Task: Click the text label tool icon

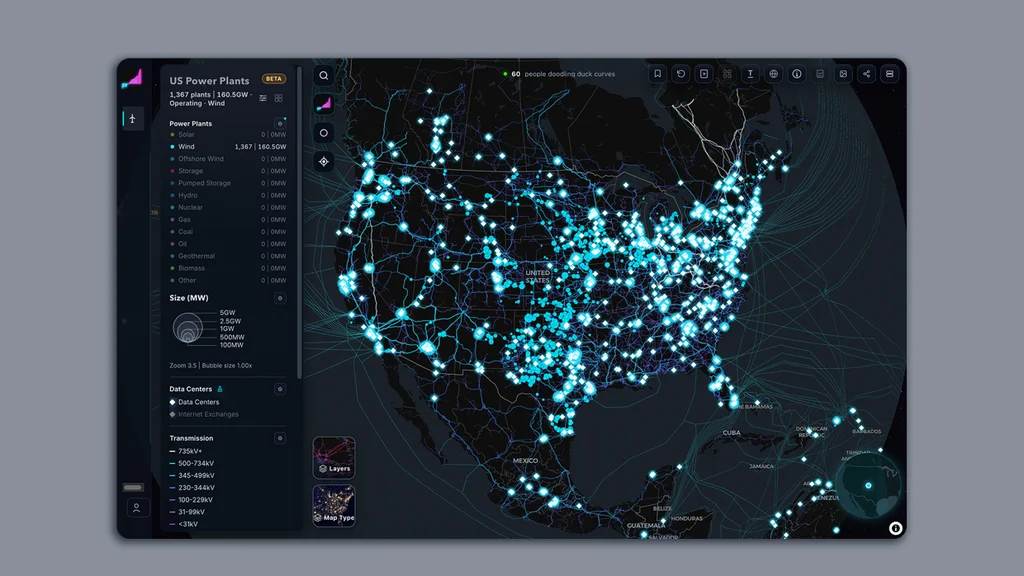Action: pos(750,74)
